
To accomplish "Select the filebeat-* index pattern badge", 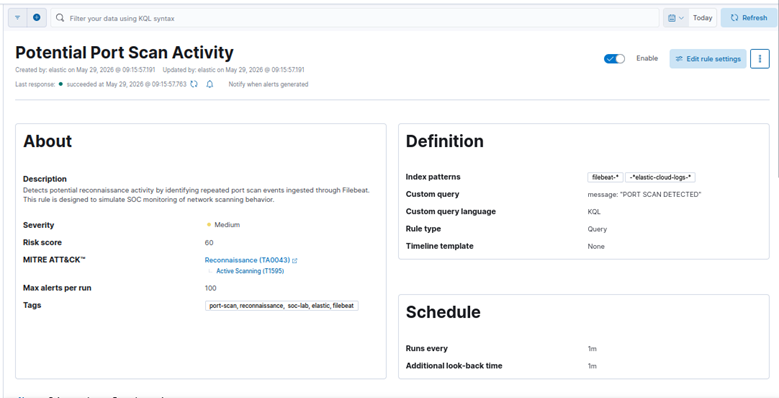I will (x=605, y=177).
